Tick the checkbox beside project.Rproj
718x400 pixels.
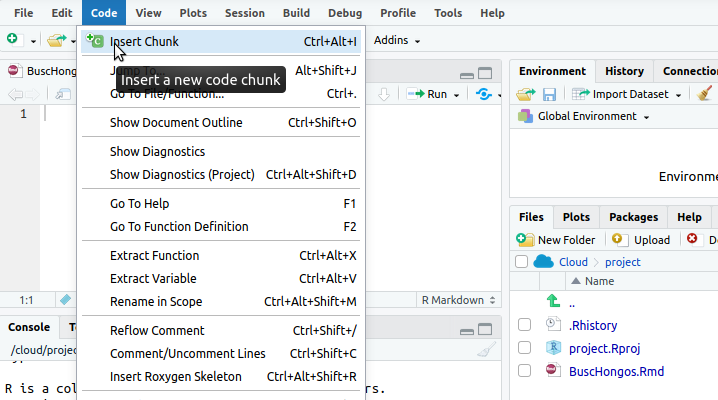[x=524, y=348]
